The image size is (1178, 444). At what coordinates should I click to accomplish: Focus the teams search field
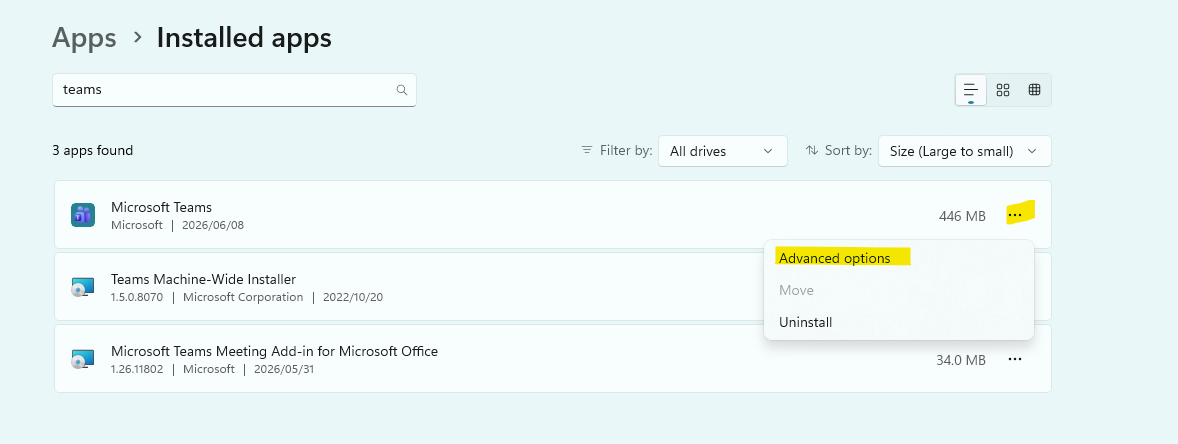(234, 90)
